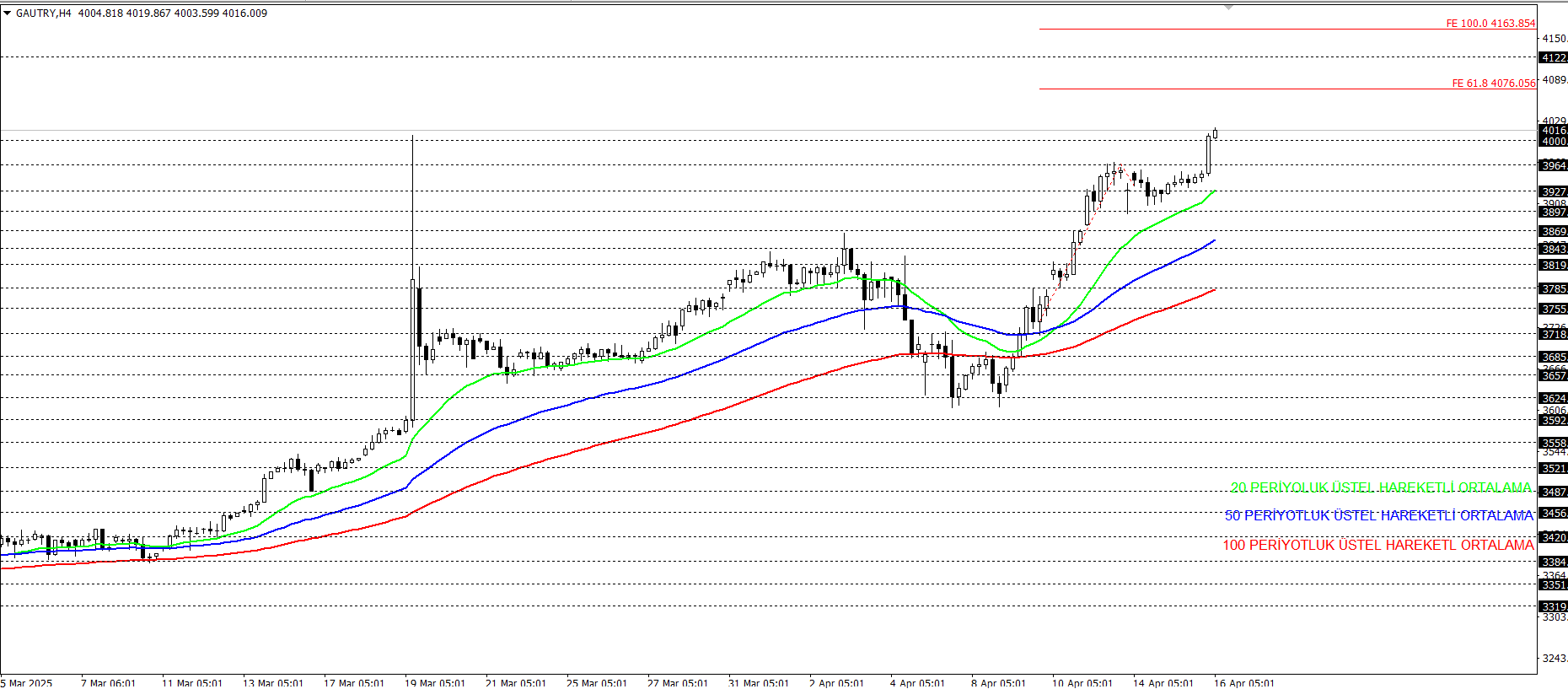
Task: Click the 3718 price level tag
Action: click(x=1554, y=335)
